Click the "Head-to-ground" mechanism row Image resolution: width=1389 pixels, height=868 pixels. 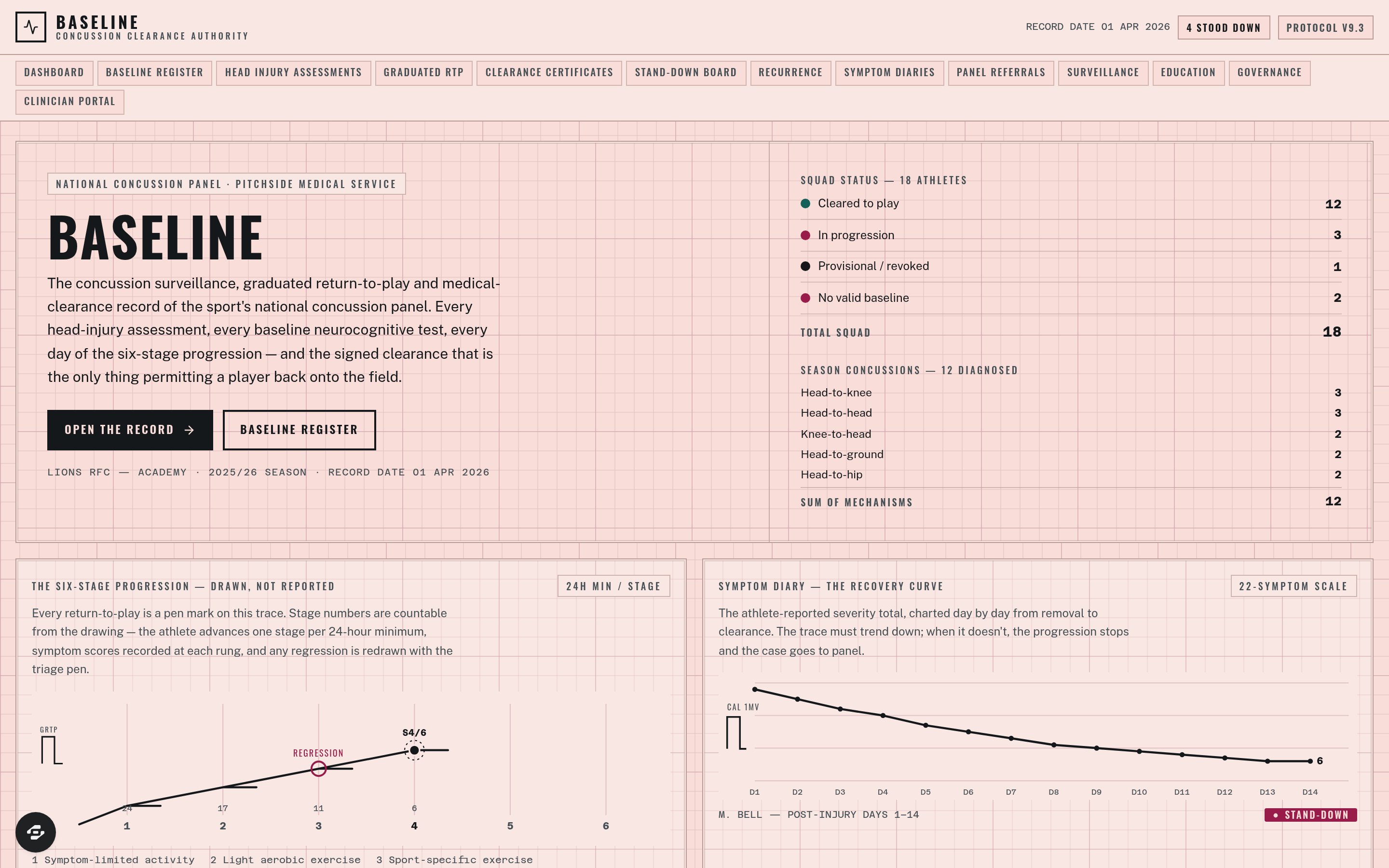click(x=1071, y=454)
